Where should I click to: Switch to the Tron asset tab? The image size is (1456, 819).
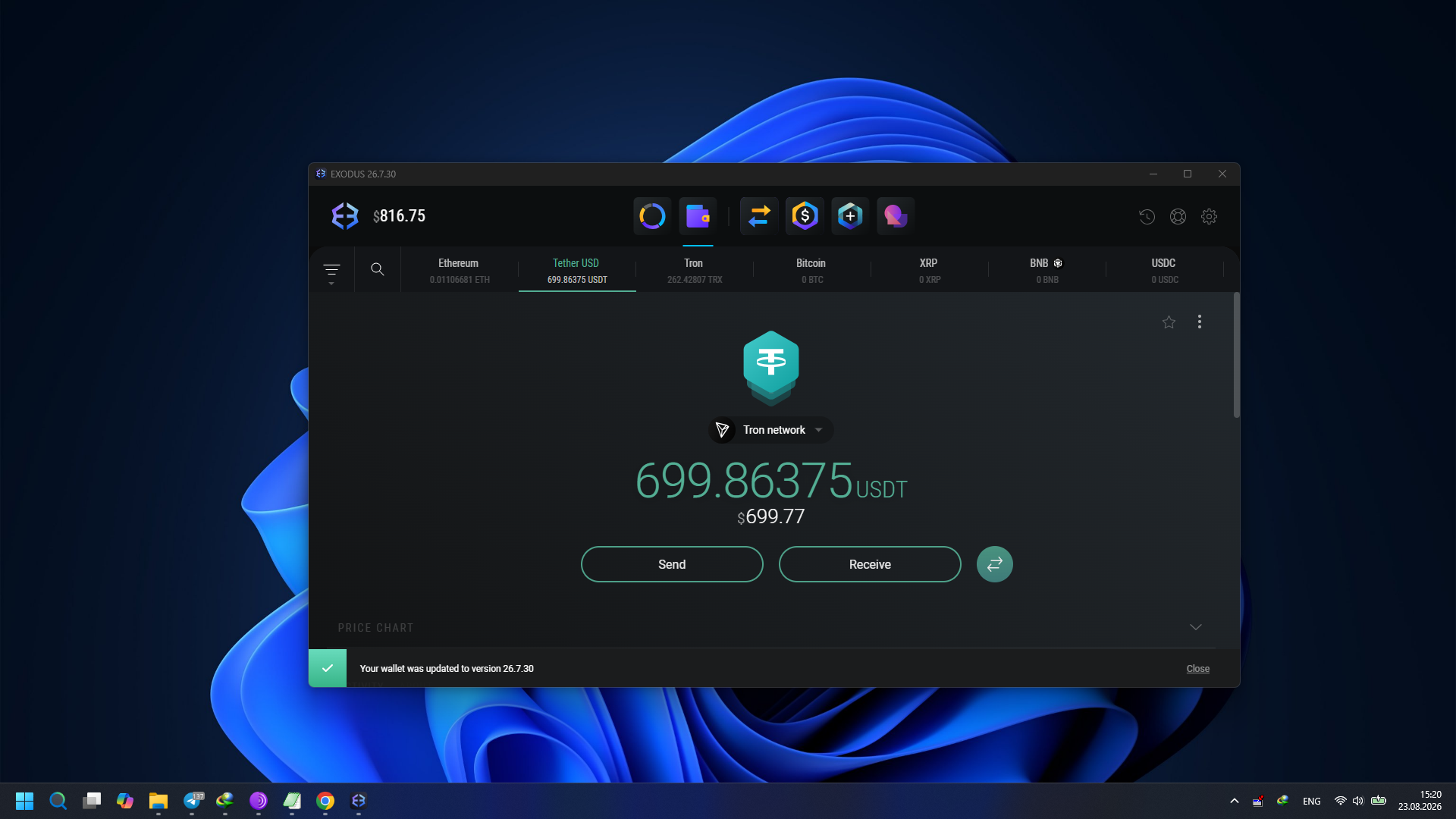(x=695, y=270)
